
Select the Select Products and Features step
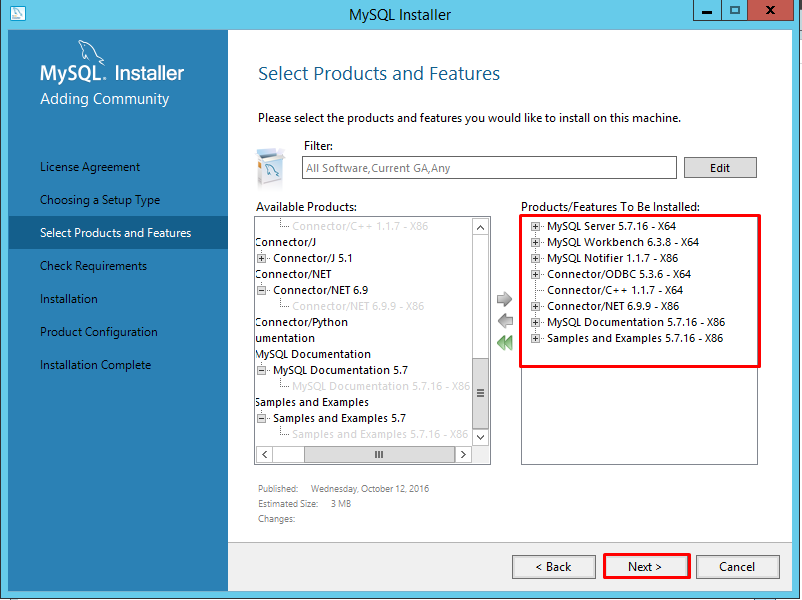[116, 233]
